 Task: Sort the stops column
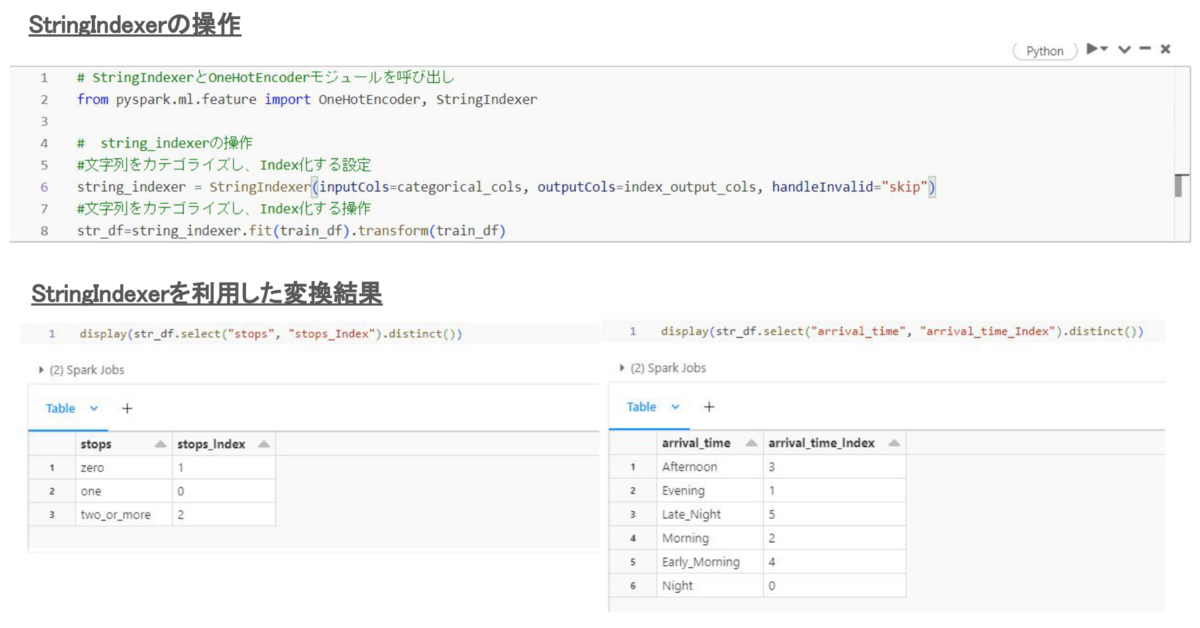tap(160, 444)
